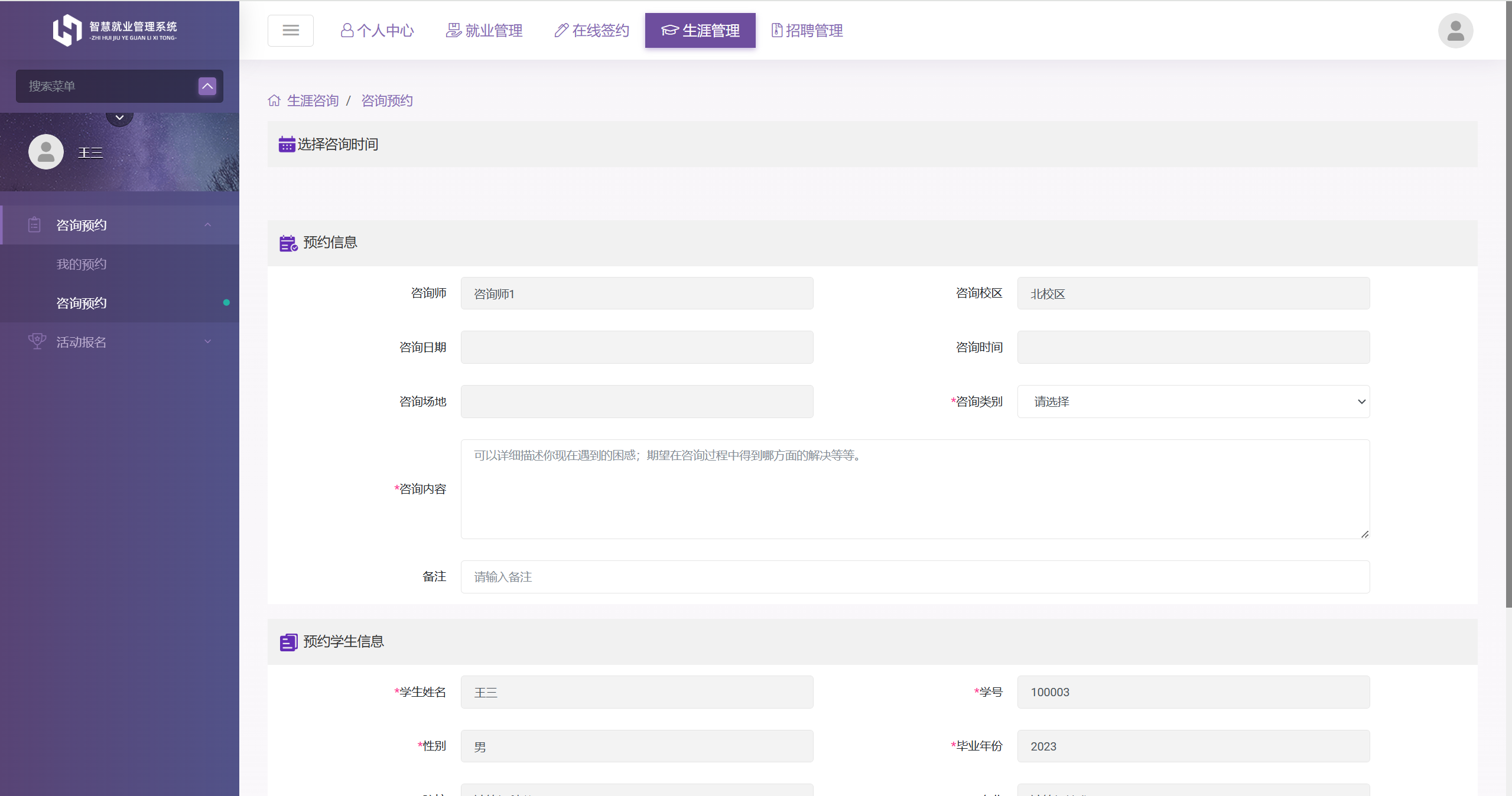This screenshot has height=796, width=1512.
Task: Click the 预约信息 section icon
Action: click(288, 243)
